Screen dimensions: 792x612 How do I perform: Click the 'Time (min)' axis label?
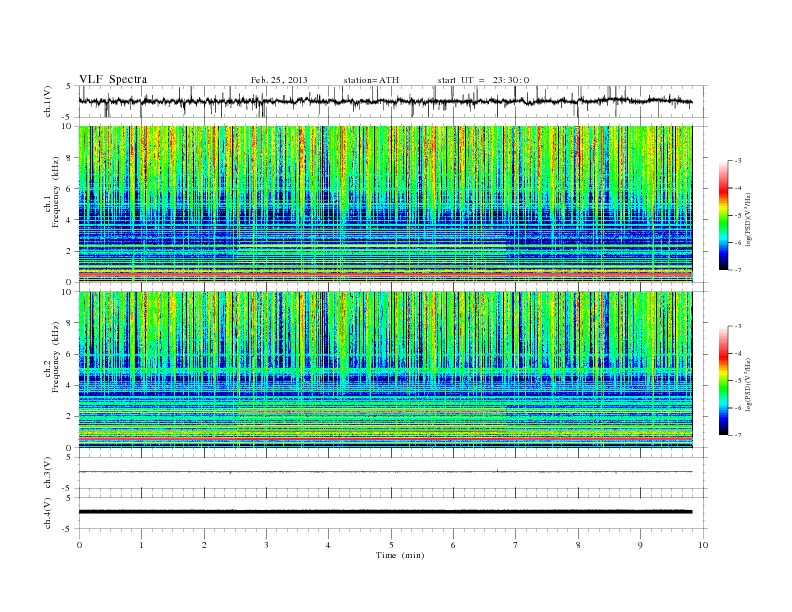pos(400,555)
